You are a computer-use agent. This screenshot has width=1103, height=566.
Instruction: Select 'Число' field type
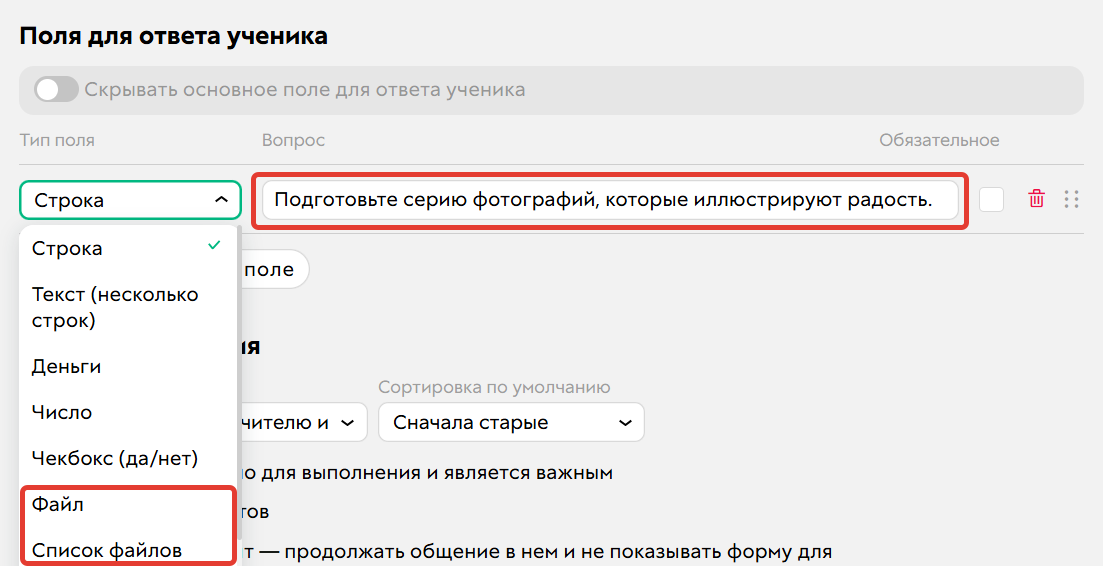click(x=127, y=412)
